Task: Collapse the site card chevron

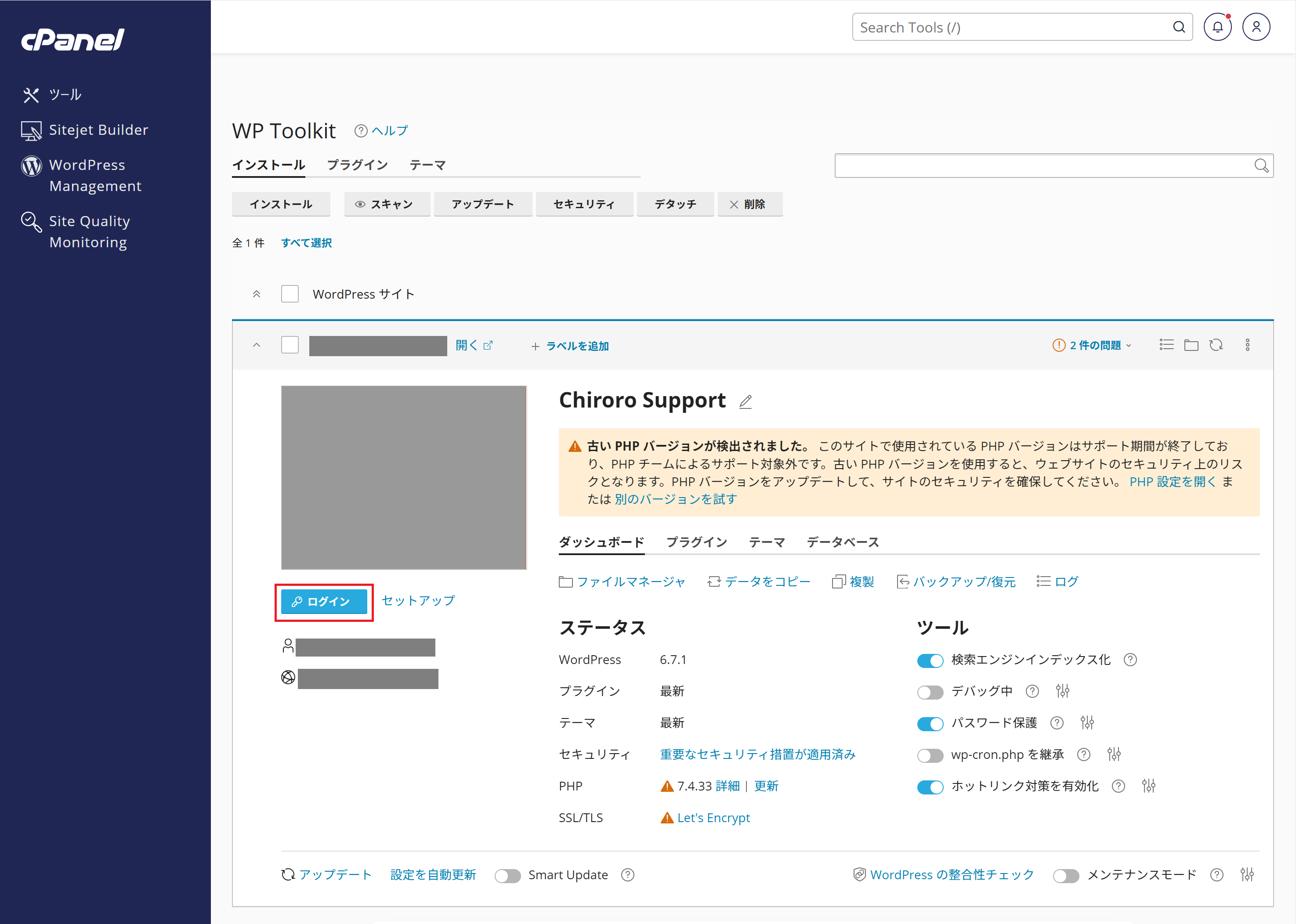Action: point(256,345)
